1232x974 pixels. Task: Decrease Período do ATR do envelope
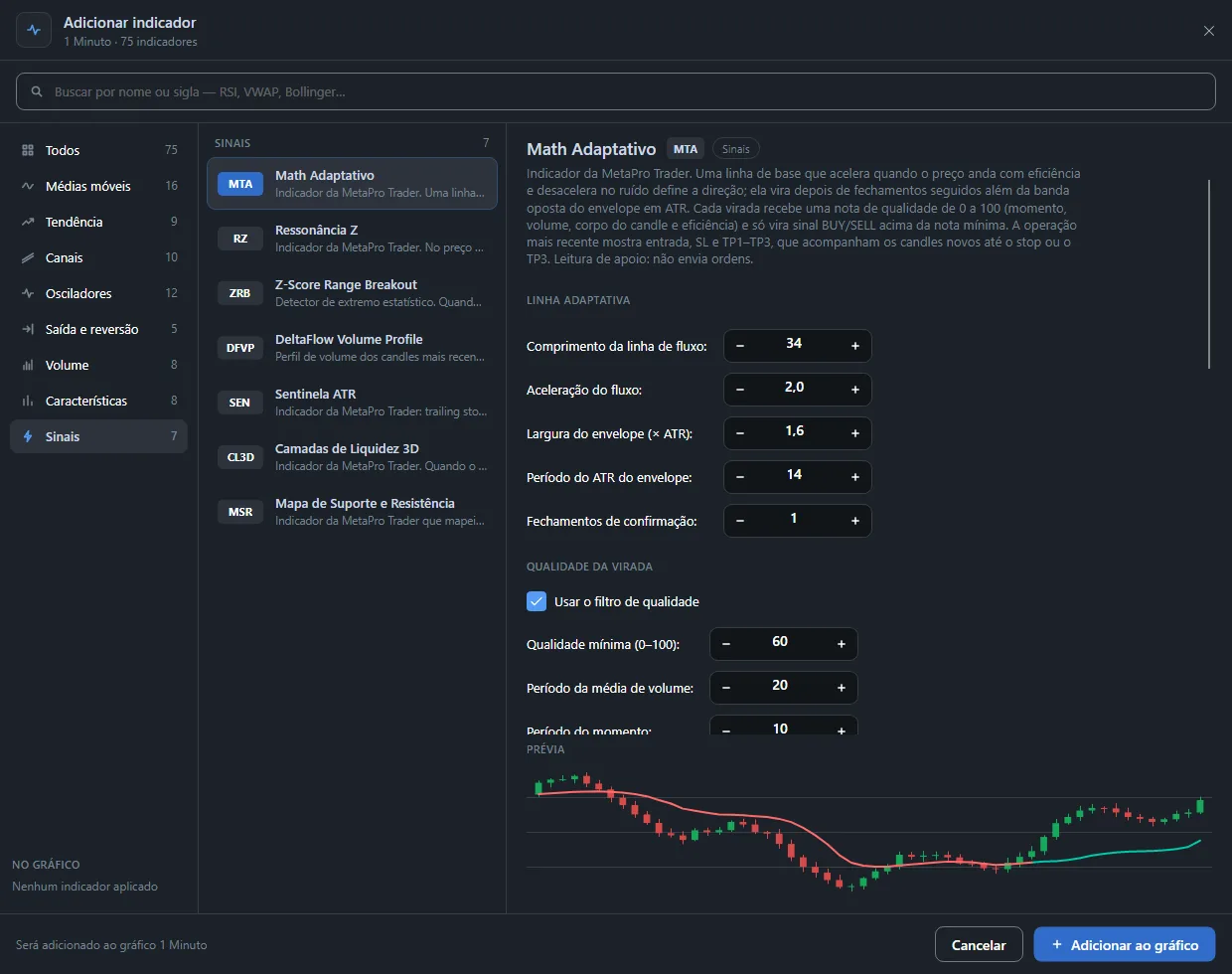tap(740, 477)
